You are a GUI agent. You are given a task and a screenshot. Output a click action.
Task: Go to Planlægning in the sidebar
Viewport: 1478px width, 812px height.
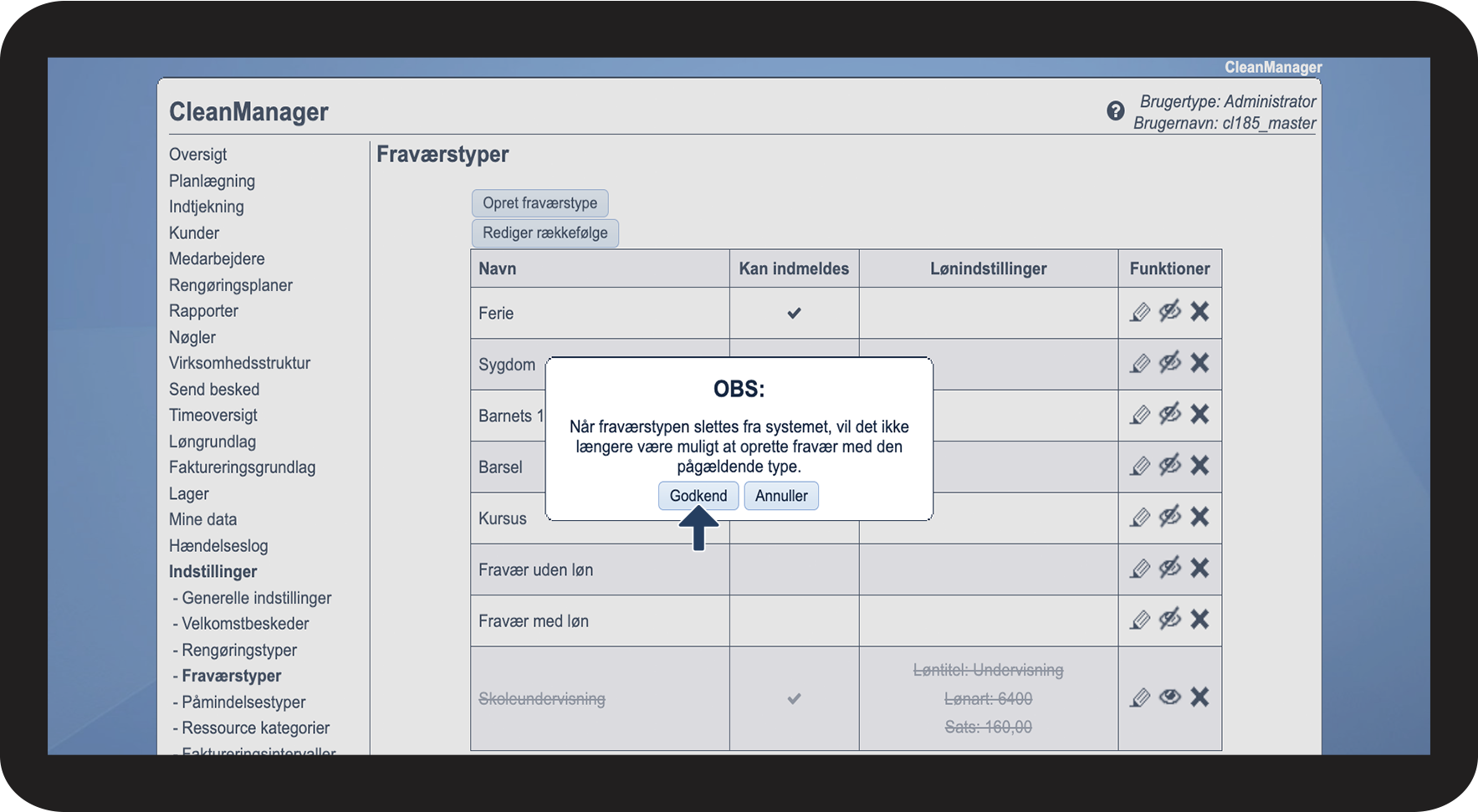(x=212, y=181)
